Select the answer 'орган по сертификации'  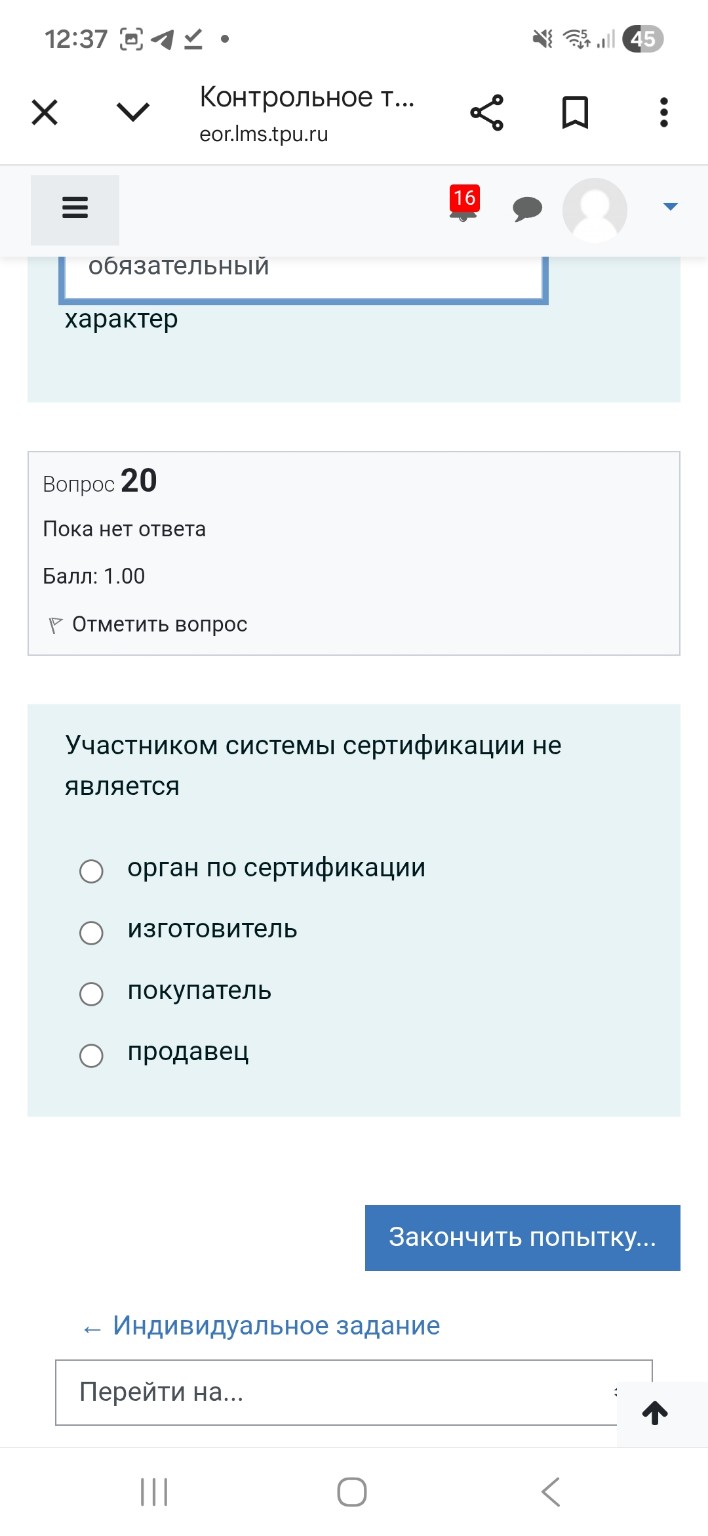click(x=91, y=871)
